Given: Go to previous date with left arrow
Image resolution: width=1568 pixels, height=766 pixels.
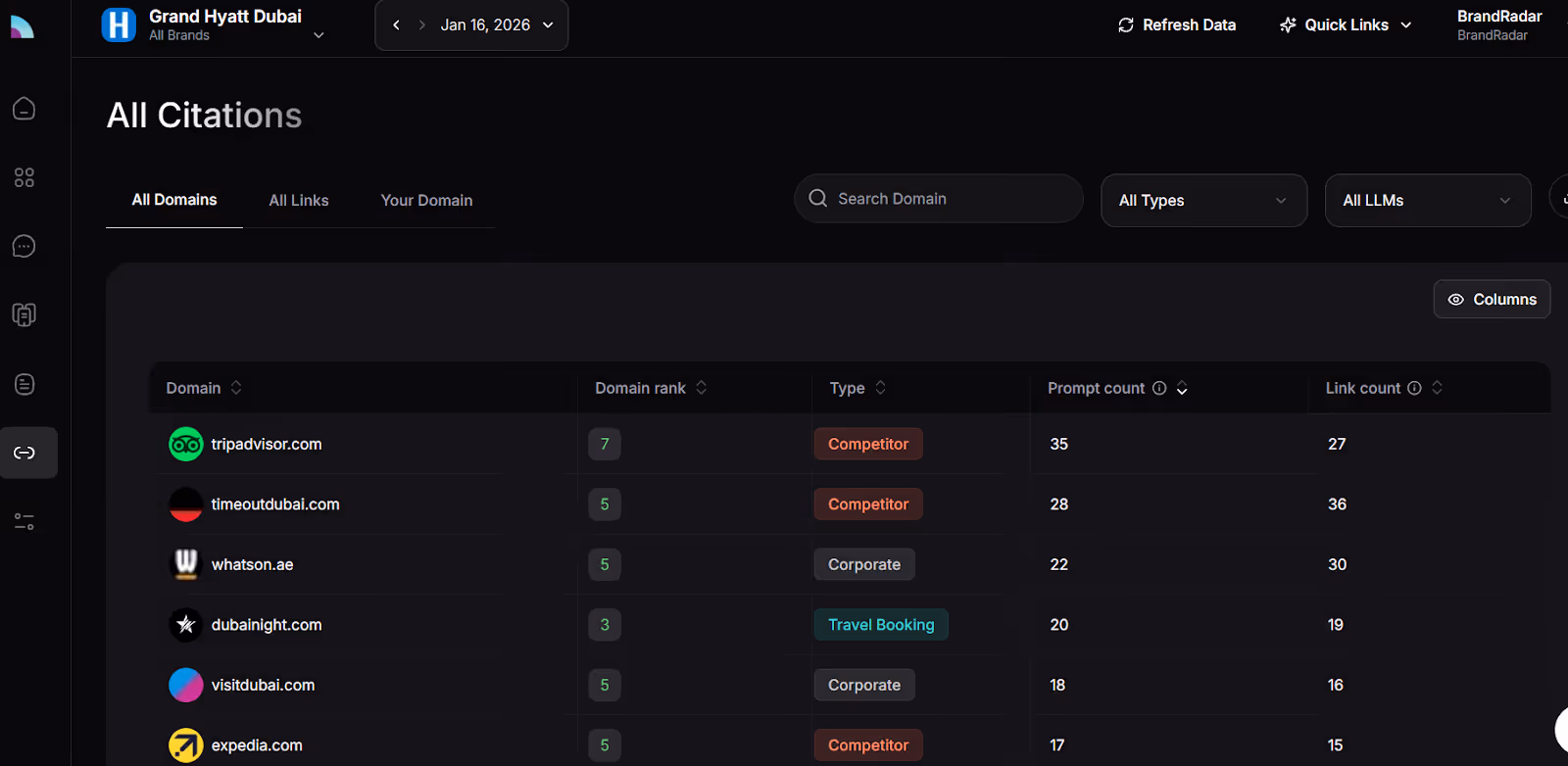Looking at the screenshot, I should pyautogui.click(x=396, y=25).
